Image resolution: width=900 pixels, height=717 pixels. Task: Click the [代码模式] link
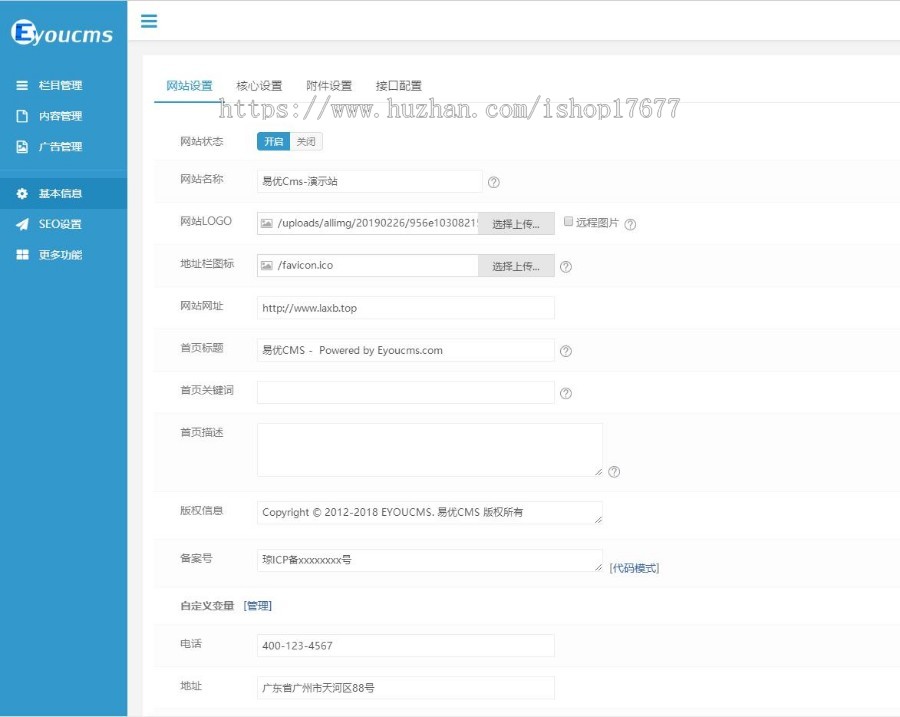(x=634, y=568)
